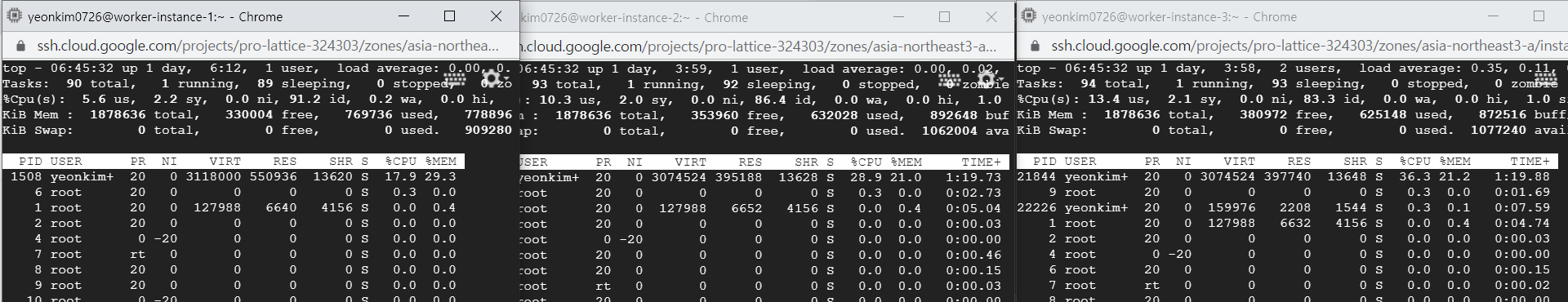Viewport: 1568px width, 302px height.
Task: Click lock icon in worker-instance-1 address bar
Action: click(x=20, y=47)
